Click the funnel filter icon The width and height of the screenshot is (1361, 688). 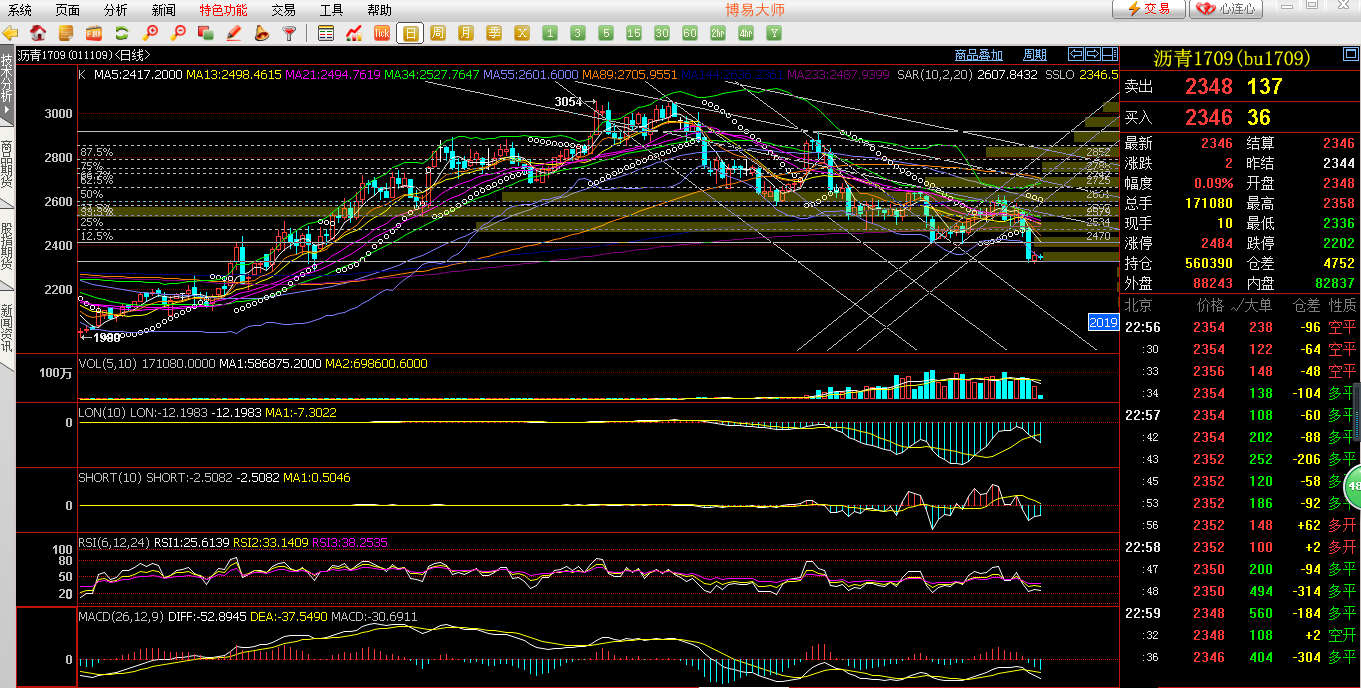(x=290, y=33)
